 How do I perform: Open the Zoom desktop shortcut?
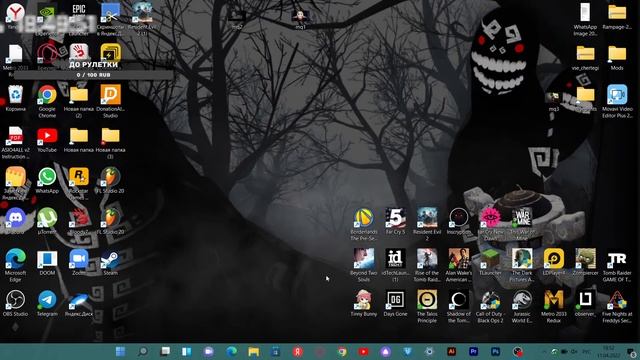tap(79, 259)
